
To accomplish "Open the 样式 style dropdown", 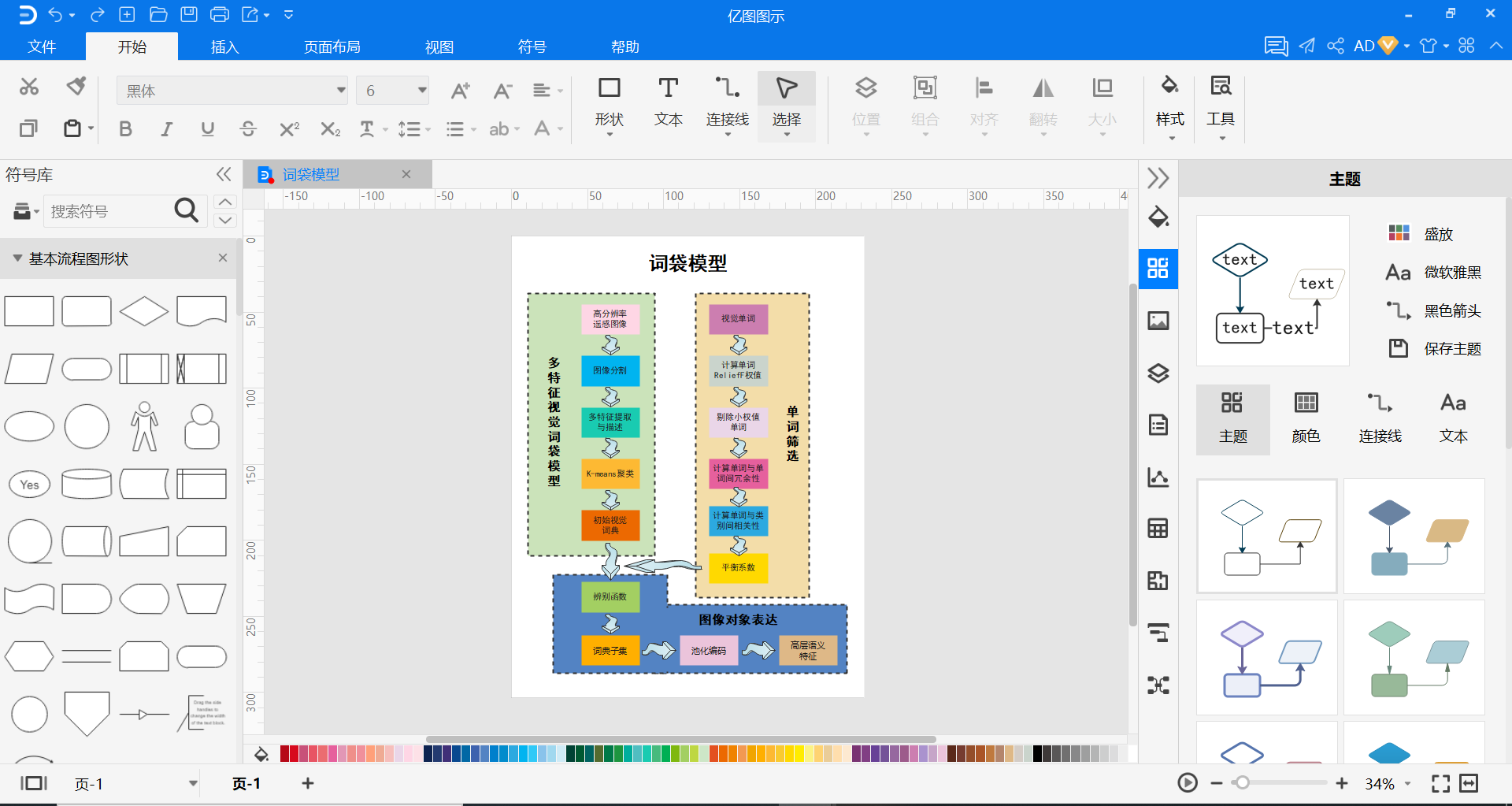I will pos(1169,106).
